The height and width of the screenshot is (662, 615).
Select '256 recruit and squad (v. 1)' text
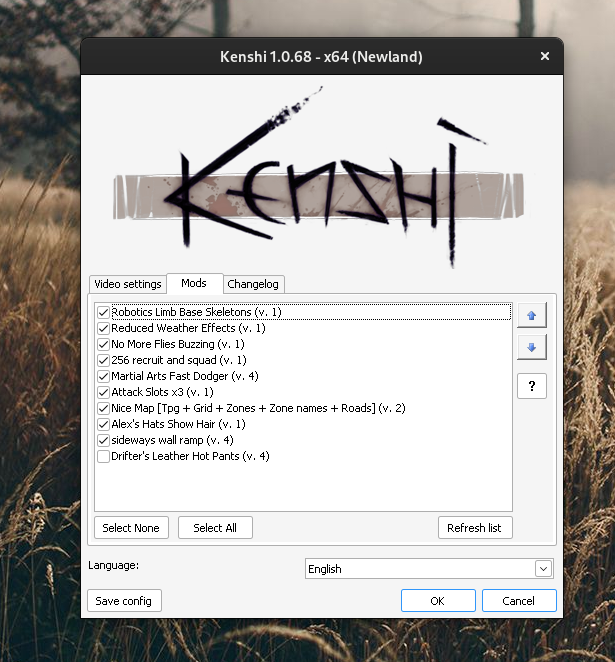[179, 360]
